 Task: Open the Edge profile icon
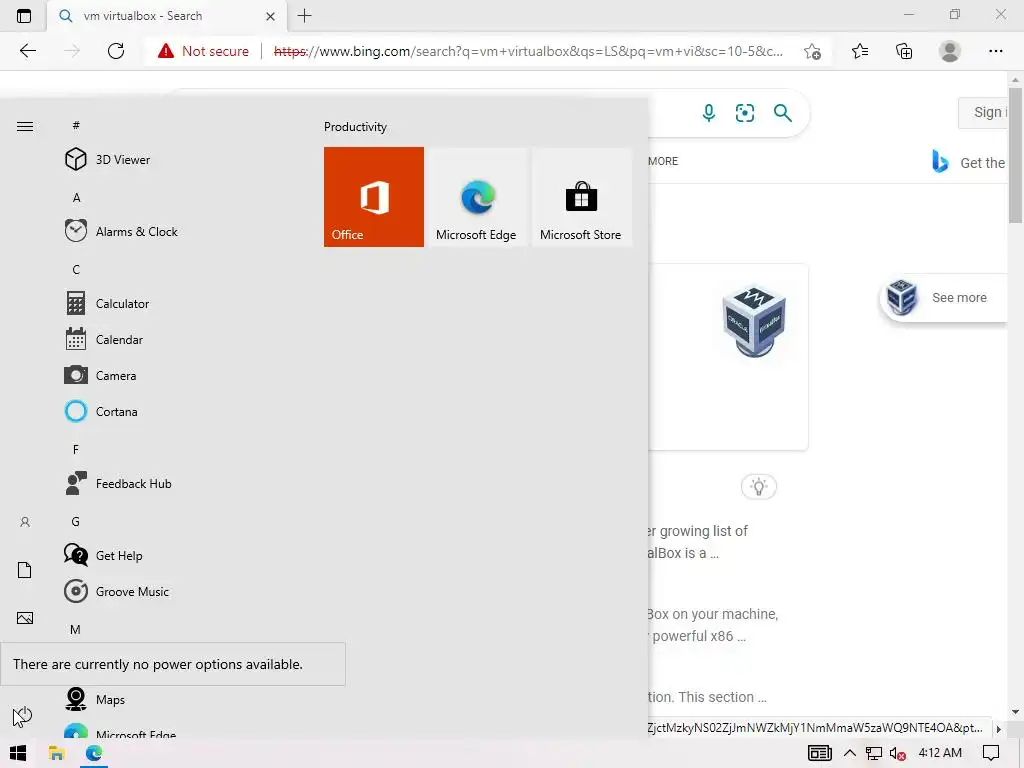(x=950, y=51)
